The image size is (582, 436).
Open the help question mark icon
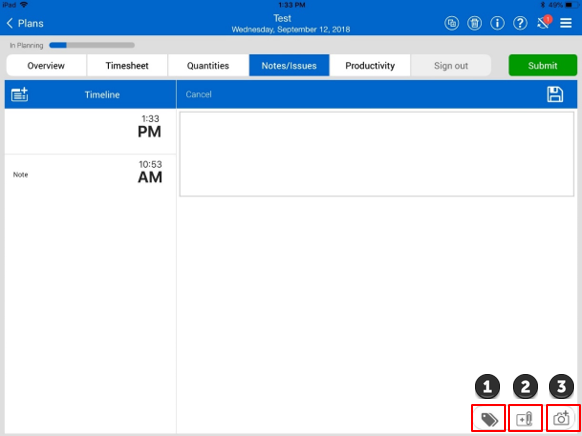pos(520,23)
